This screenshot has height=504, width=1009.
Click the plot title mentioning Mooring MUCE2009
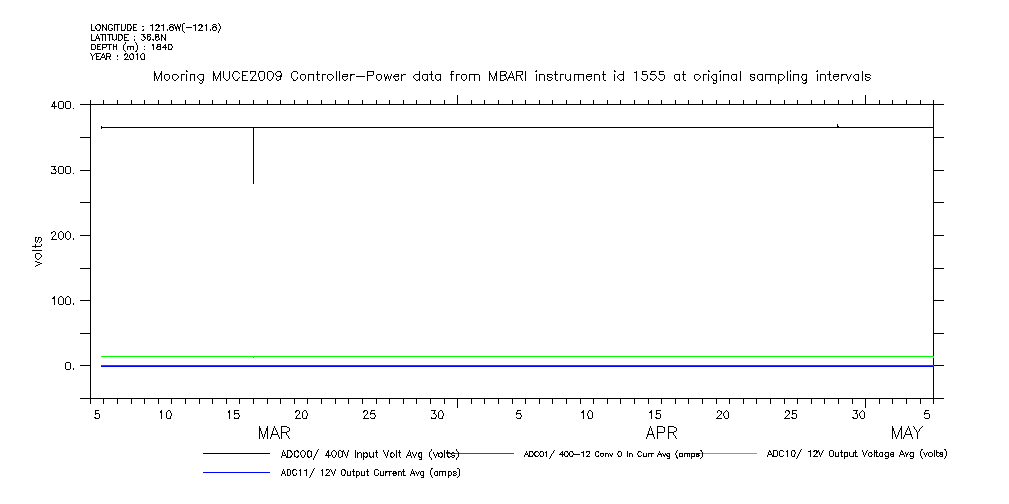point(511,76)
